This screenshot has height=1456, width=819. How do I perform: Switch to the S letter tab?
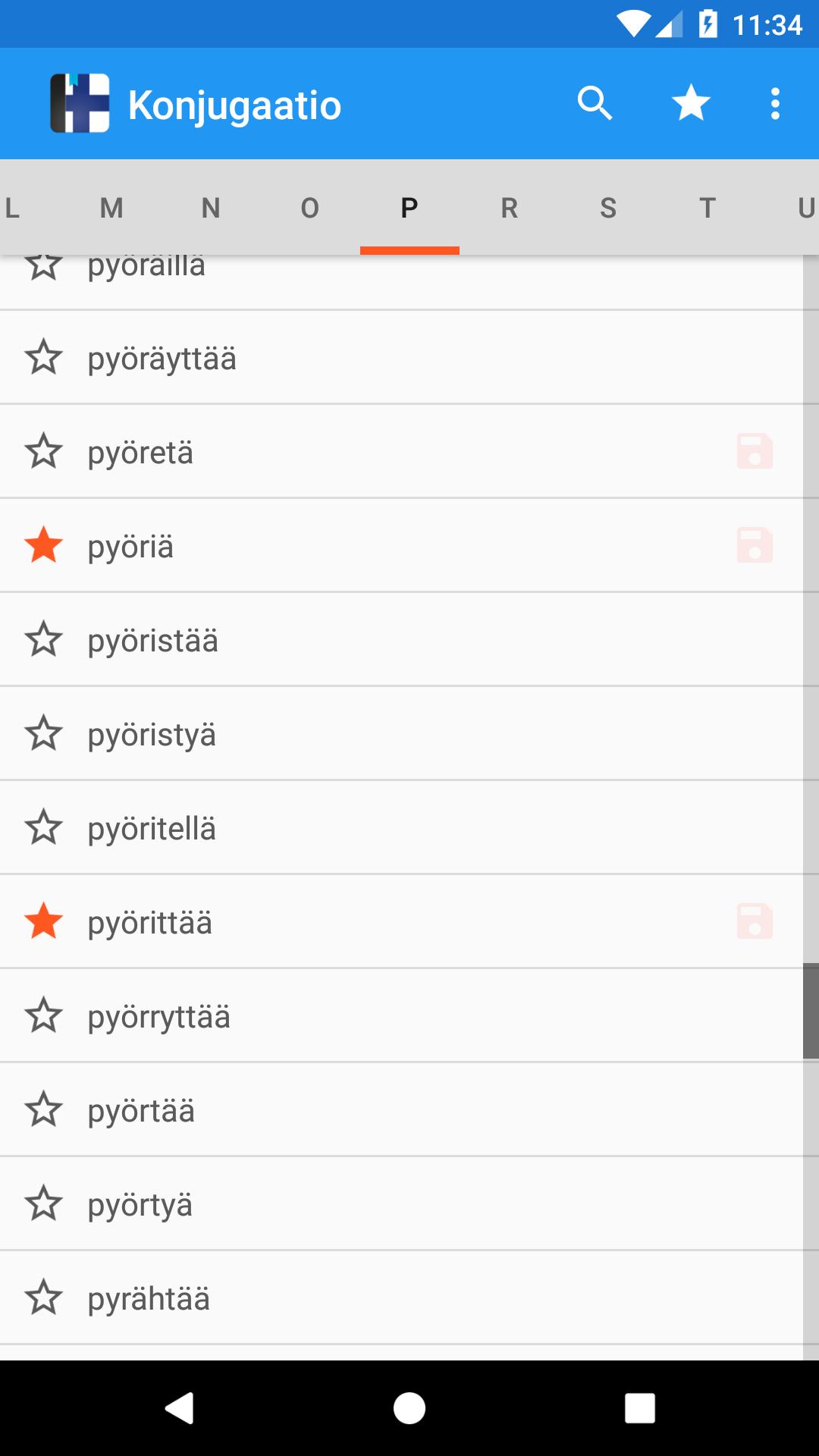pyautogui.click(x=608, y=208)
